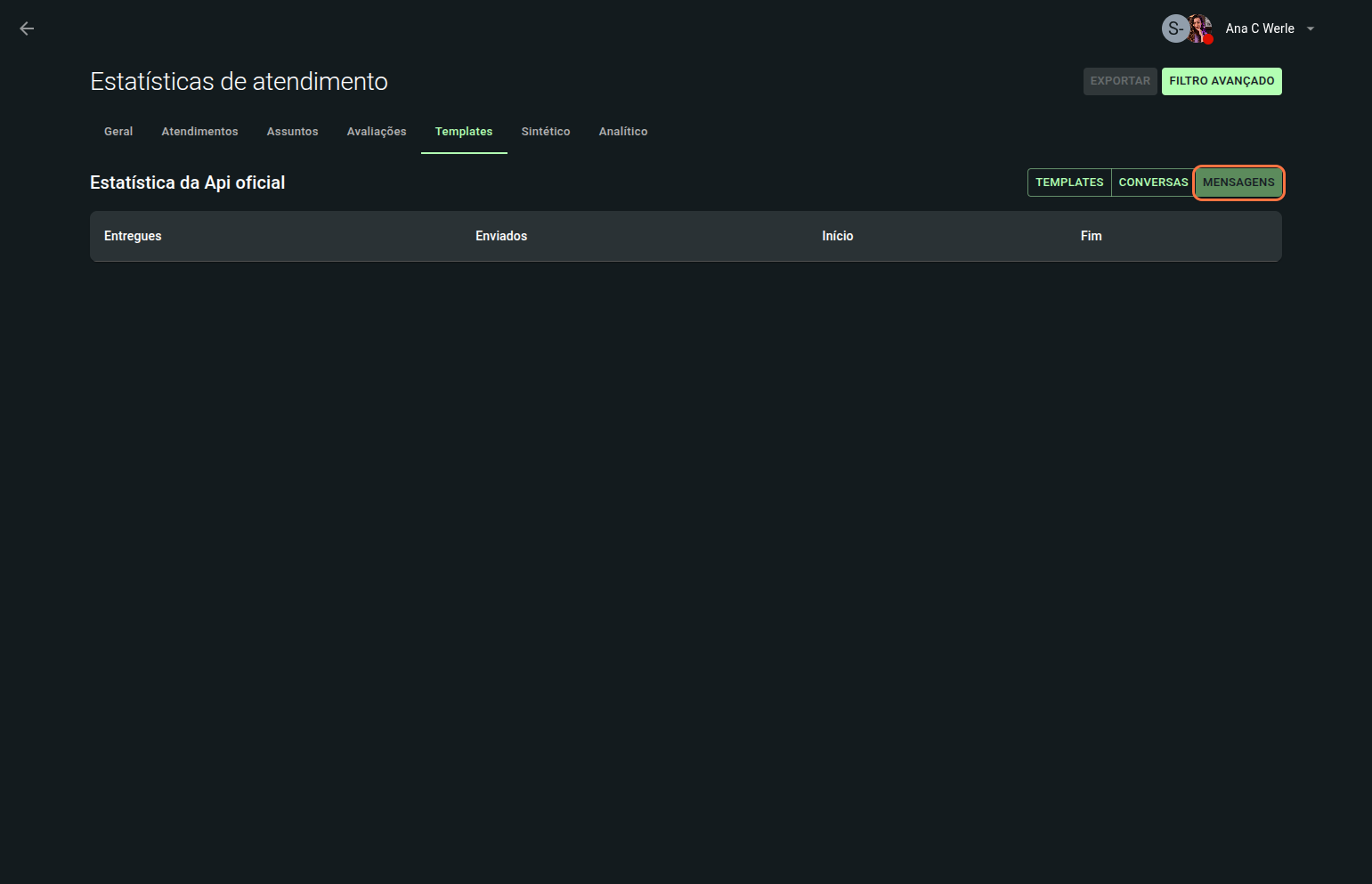Click the Enviados column header
This screenshot has height=884, width=1372.
[501, 236]
